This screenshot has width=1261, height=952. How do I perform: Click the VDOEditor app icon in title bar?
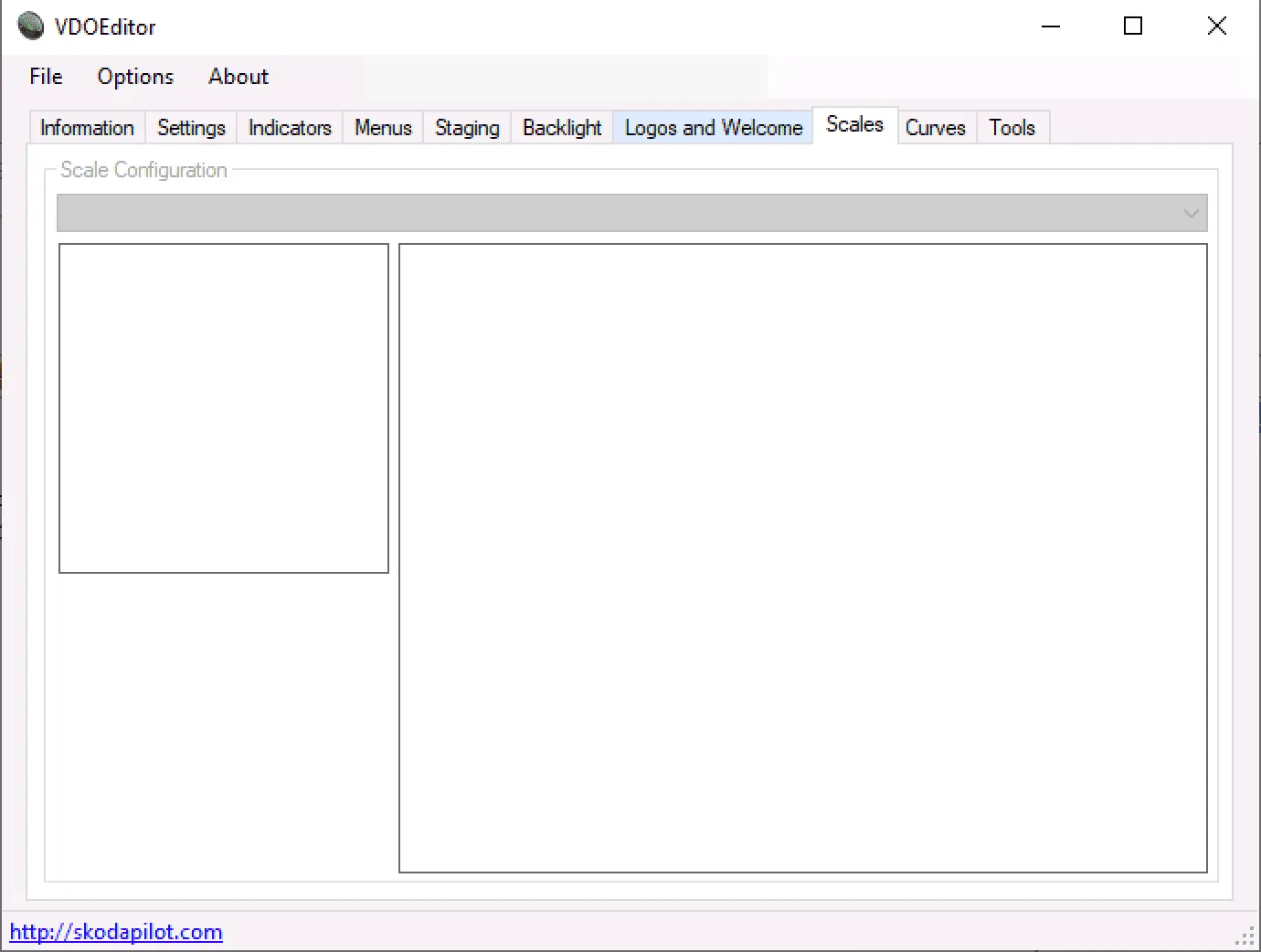[x=31, y=26]
